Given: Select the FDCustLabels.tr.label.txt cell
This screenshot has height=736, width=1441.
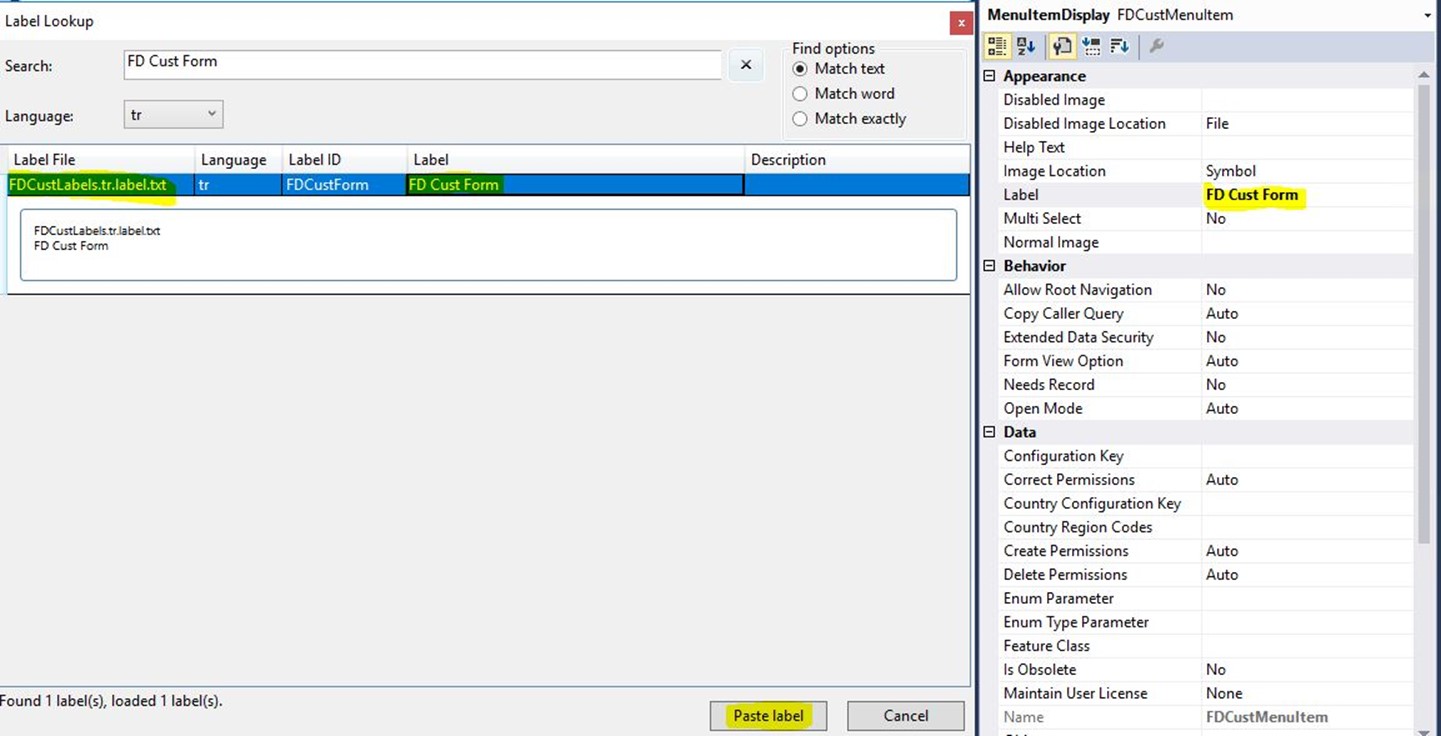Looking at the screenshot, I should coord(101,185).
